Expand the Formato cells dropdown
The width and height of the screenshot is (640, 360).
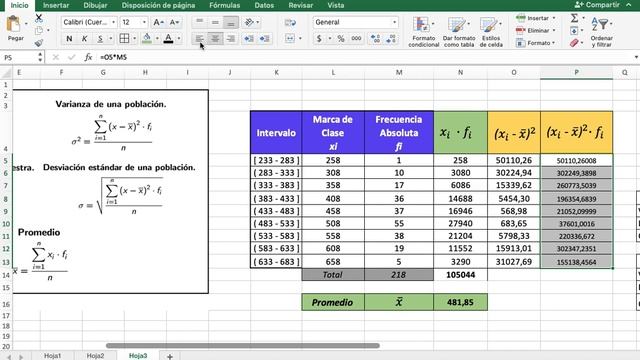pos(553,42)
